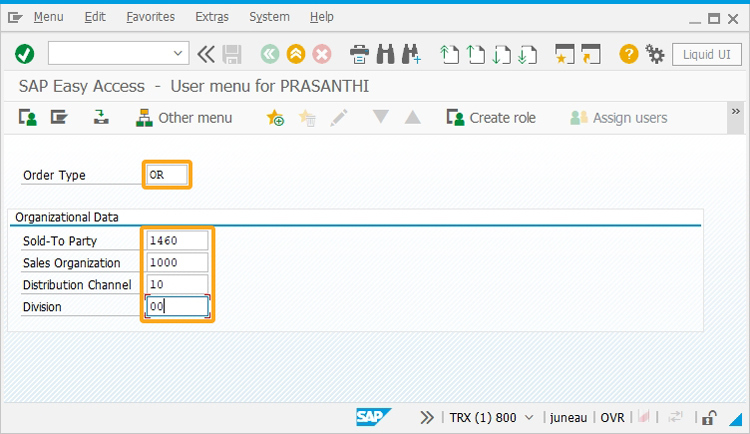The height and width of the screenshot is (434, 750).
Task: Click the Sold-To Party field
Action: click(177, 240)
